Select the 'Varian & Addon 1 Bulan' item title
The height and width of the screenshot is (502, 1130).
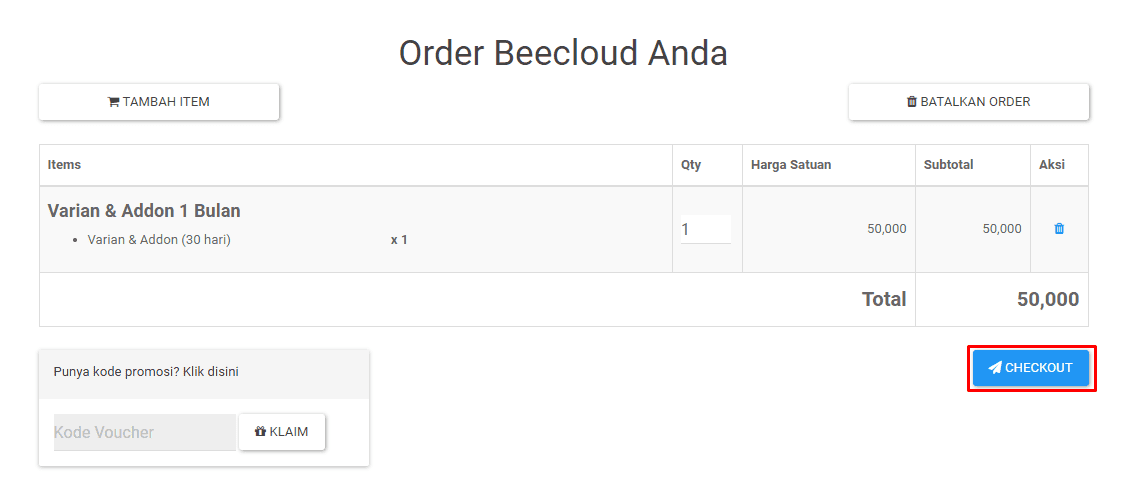[144, 211]
